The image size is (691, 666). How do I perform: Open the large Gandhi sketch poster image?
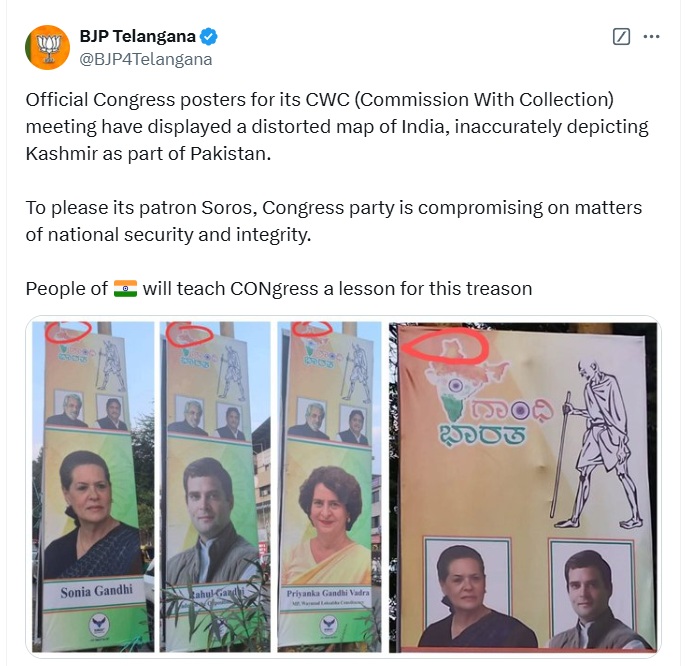[x=523, y=487]
